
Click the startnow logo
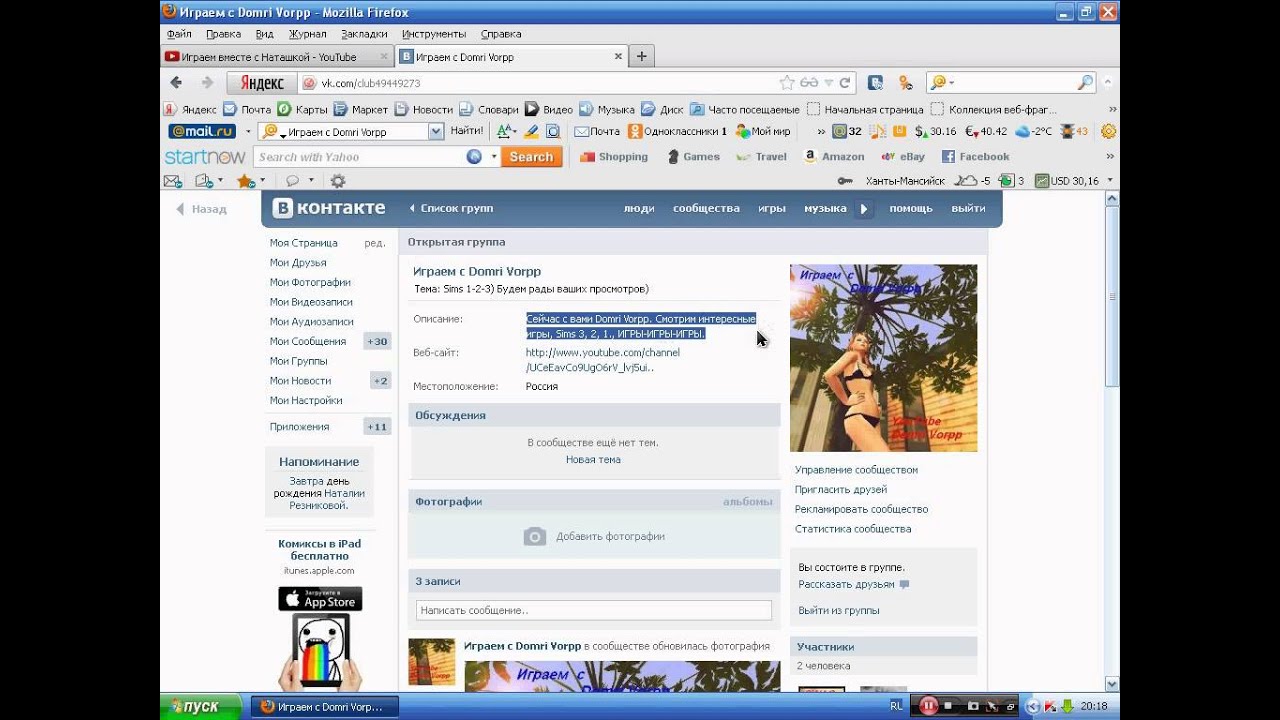(x=204, y=157)
